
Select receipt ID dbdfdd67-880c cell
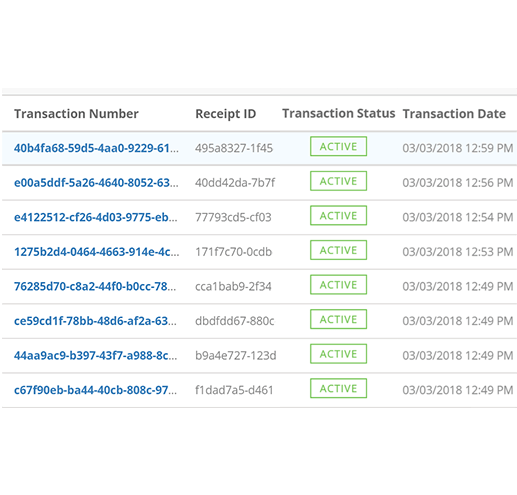coord(235,321)
